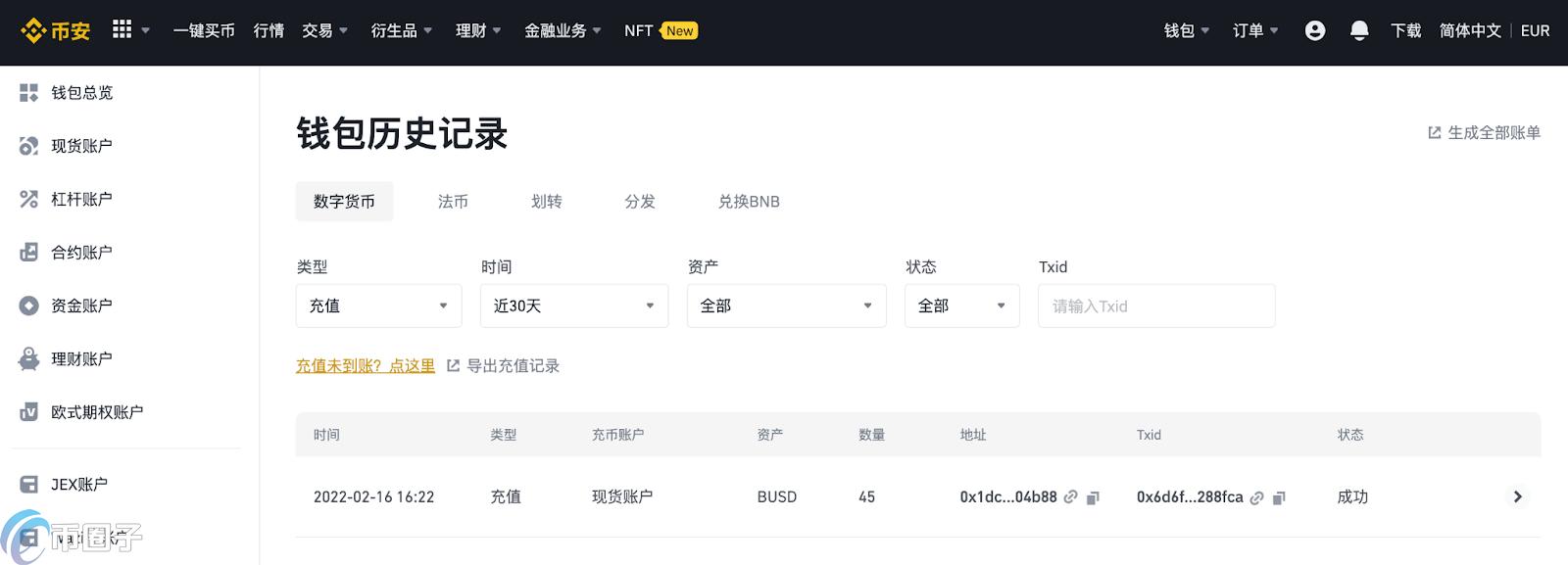Open the 资产 dropdown showing 全部
The height and width of the screenshot is (565, 1568).
[x=785, y=306]
